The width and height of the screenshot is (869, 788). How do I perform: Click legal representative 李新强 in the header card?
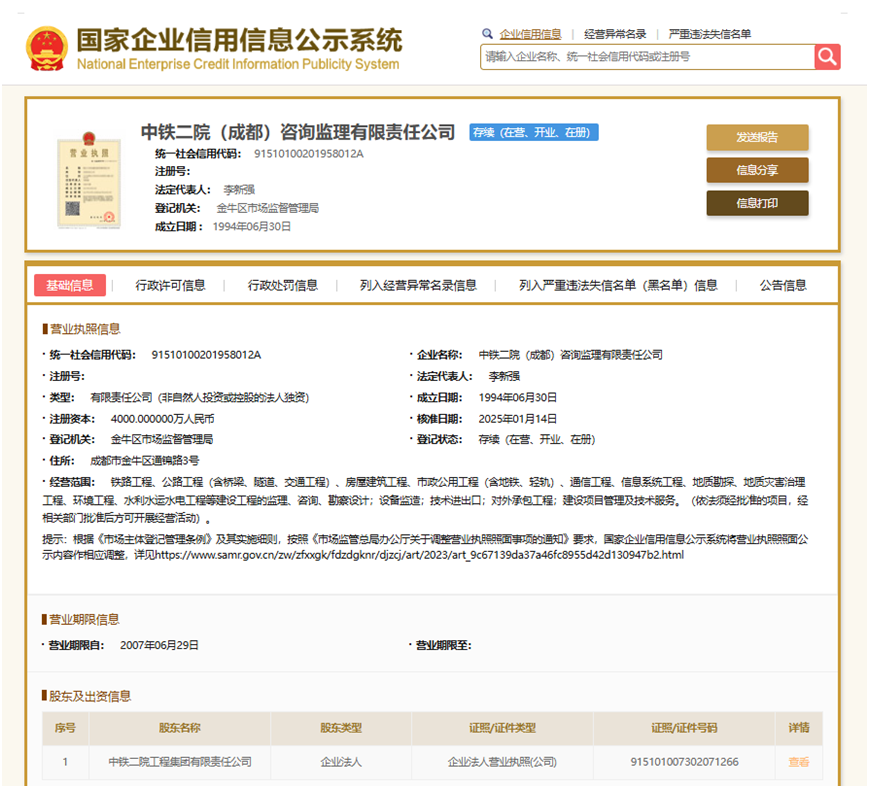click(x=239, y=190)
